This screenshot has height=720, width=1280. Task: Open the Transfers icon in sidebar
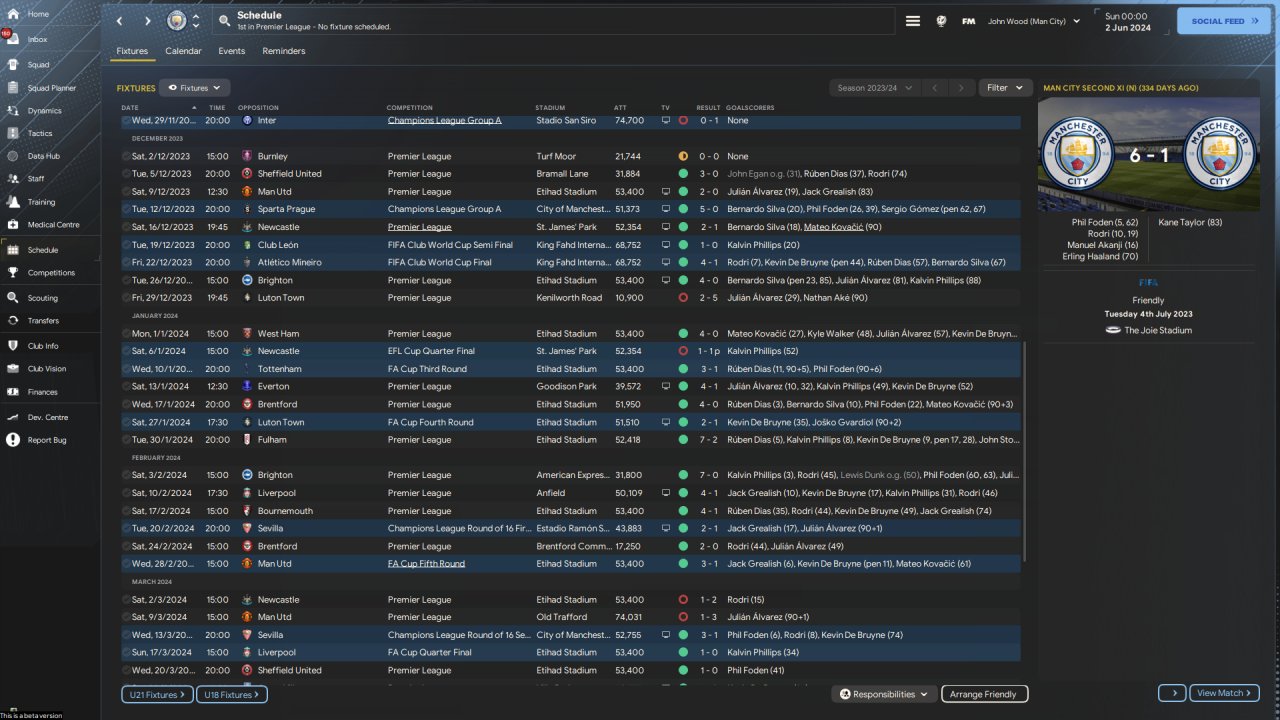click(13, 321)
